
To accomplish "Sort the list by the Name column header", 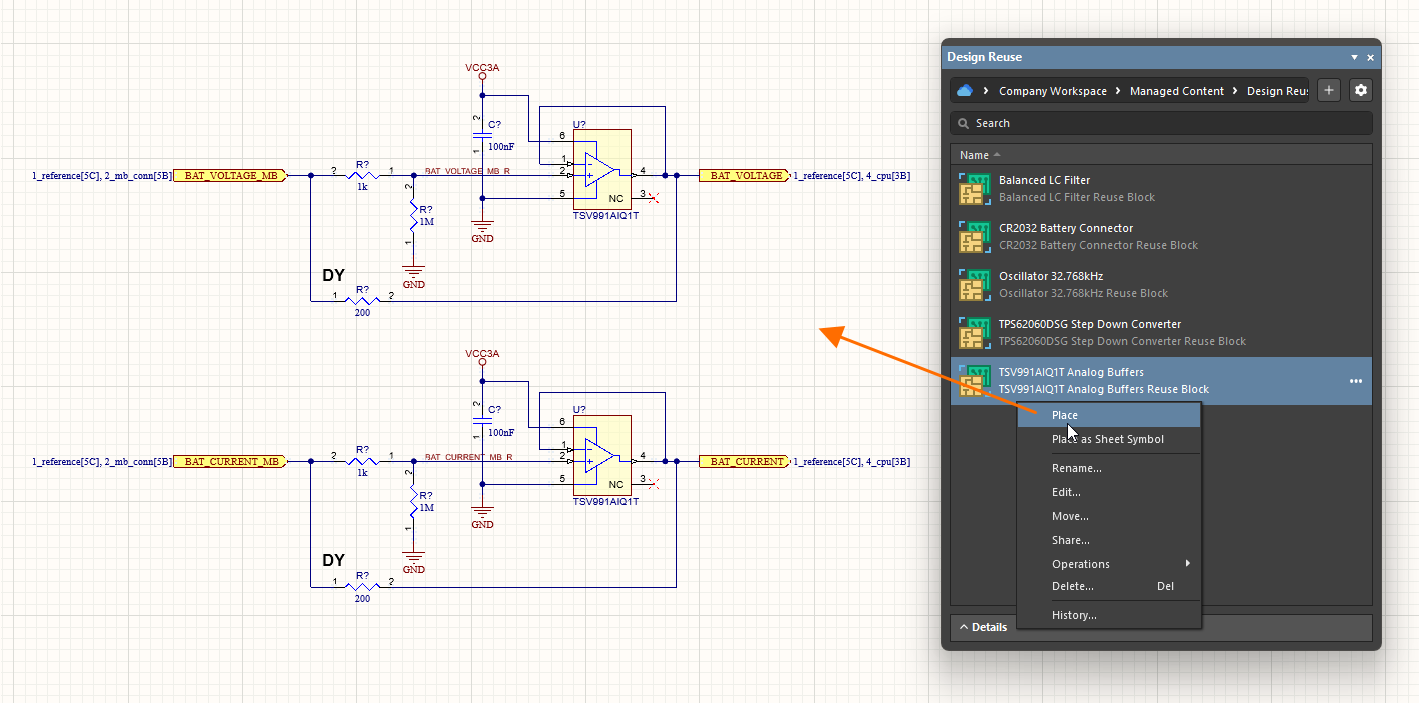I will point(975,155).
